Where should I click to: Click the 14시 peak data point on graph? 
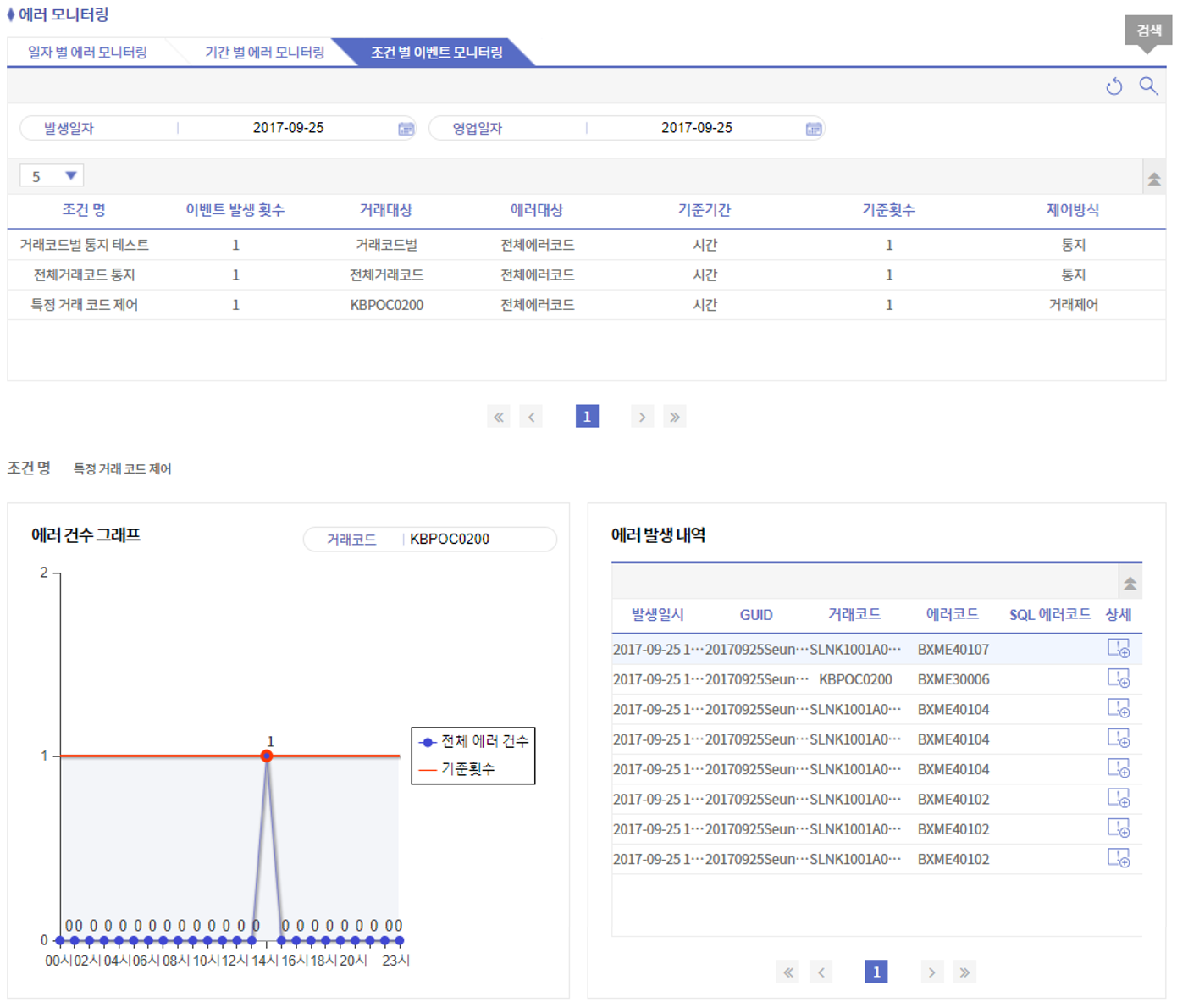[267, 756]
